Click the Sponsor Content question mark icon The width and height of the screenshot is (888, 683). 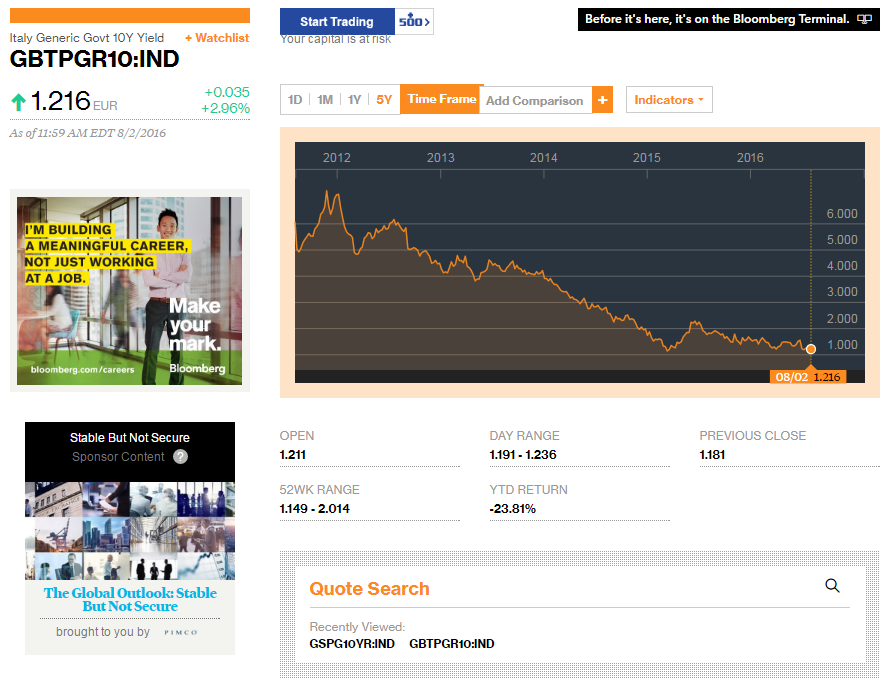[180, 456]
